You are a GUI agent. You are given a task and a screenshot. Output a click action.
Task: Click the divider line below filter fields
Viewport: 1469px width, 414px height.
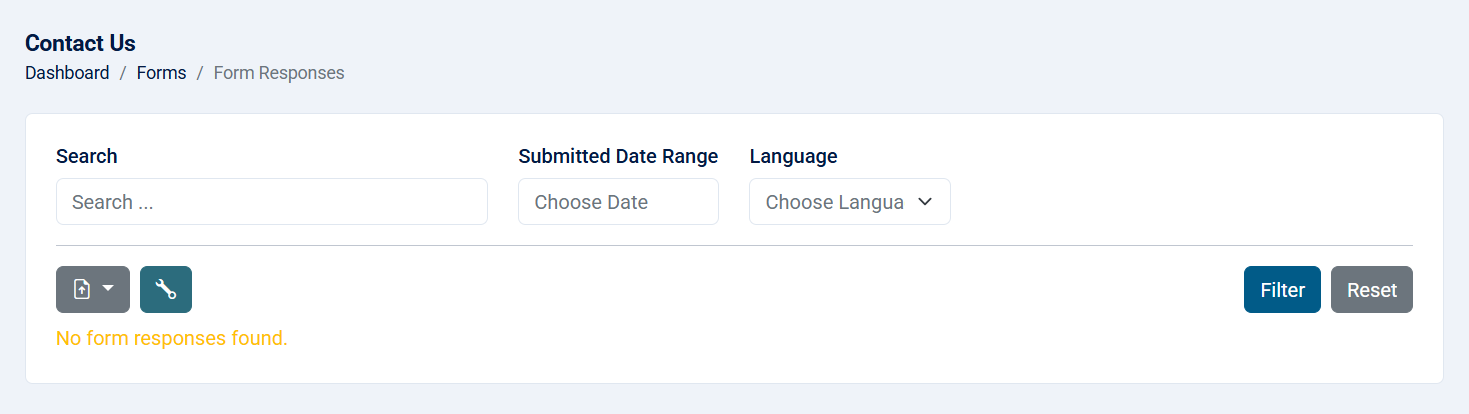[x=734, y=245]
